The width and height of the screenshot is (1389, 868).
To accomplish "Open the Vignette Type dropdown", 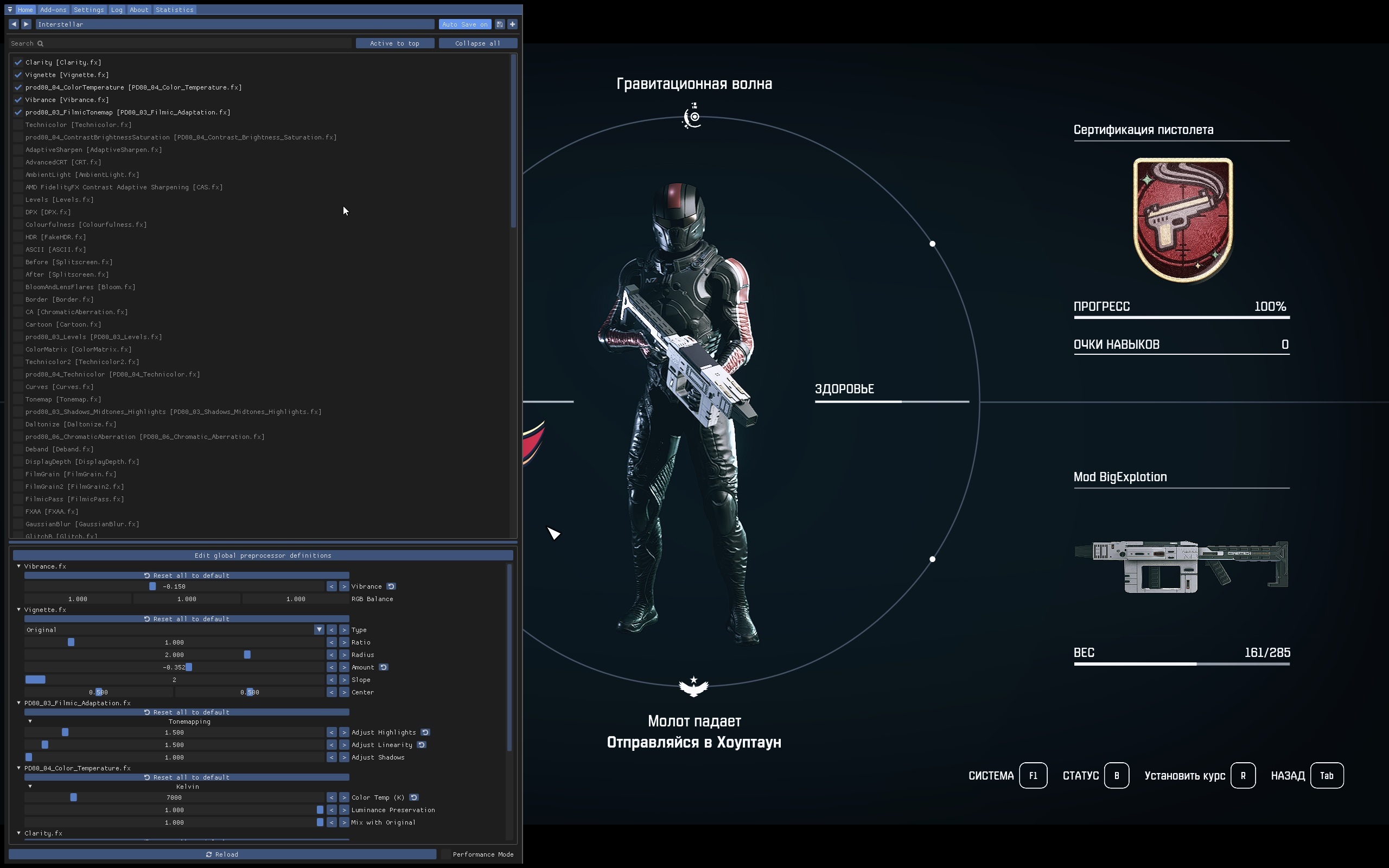I will pos(319,630).
